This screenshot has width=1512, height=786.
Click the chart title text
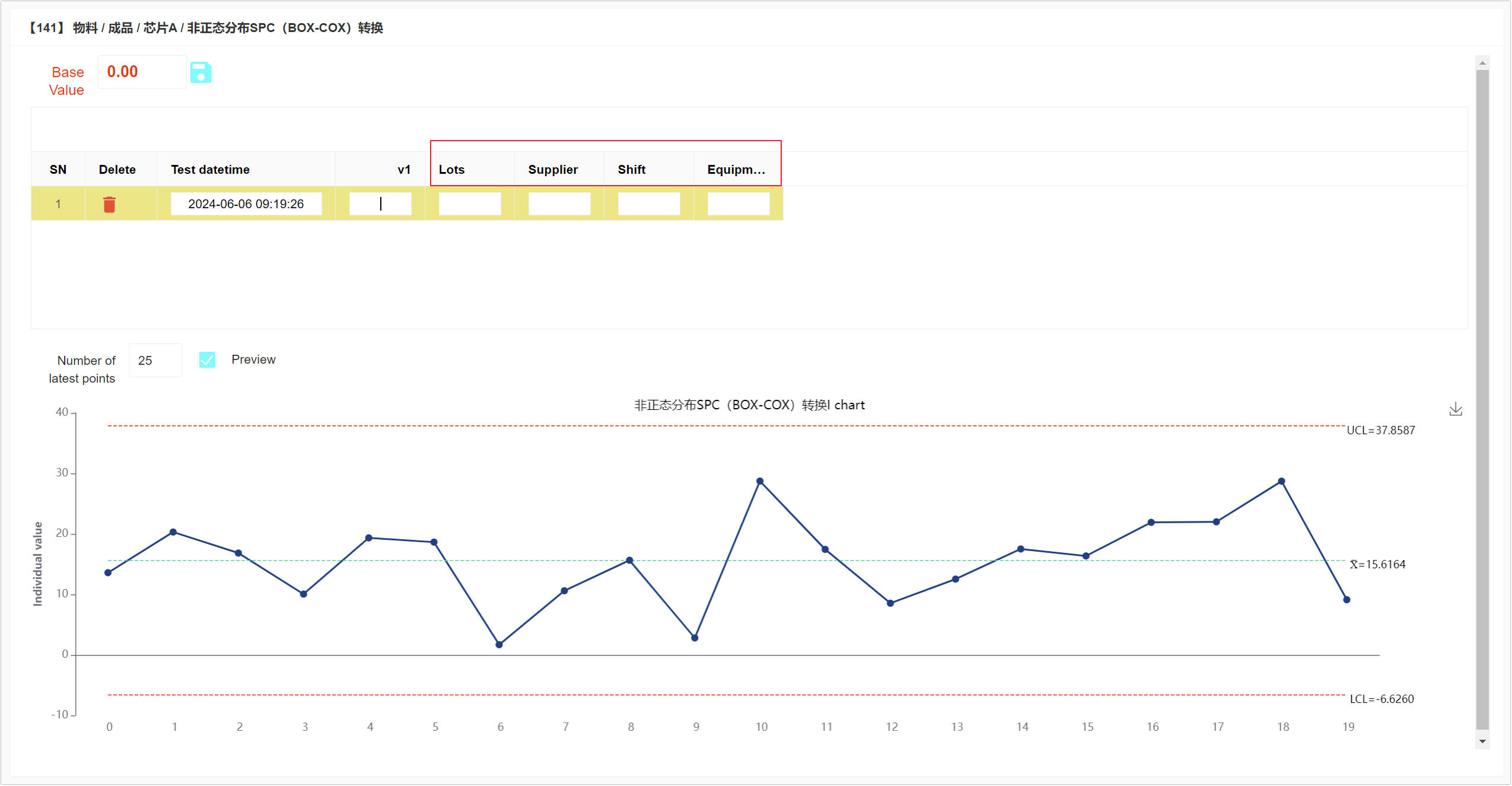(749, 405)
